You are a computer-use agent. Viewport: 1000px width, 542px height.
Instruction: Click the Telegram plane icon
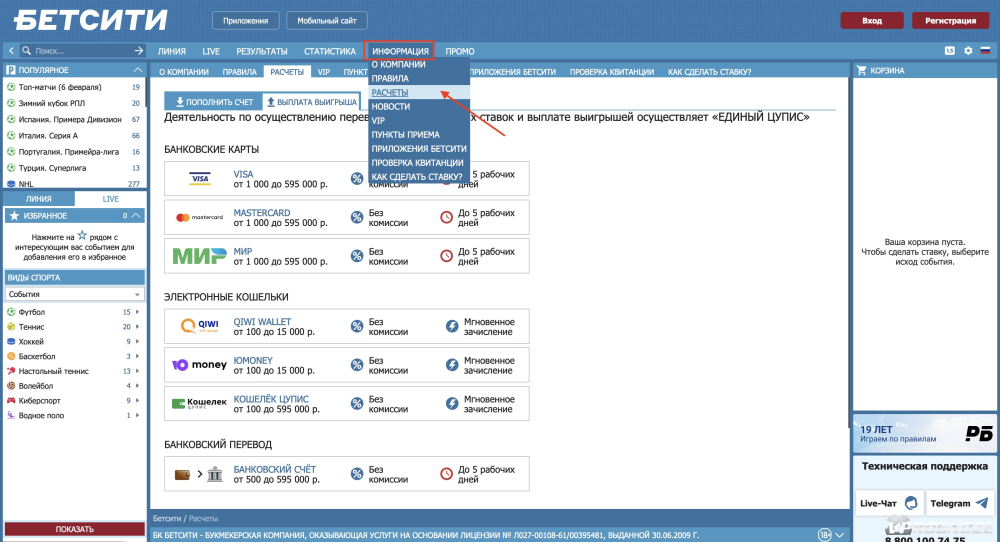tap(982, 503)
